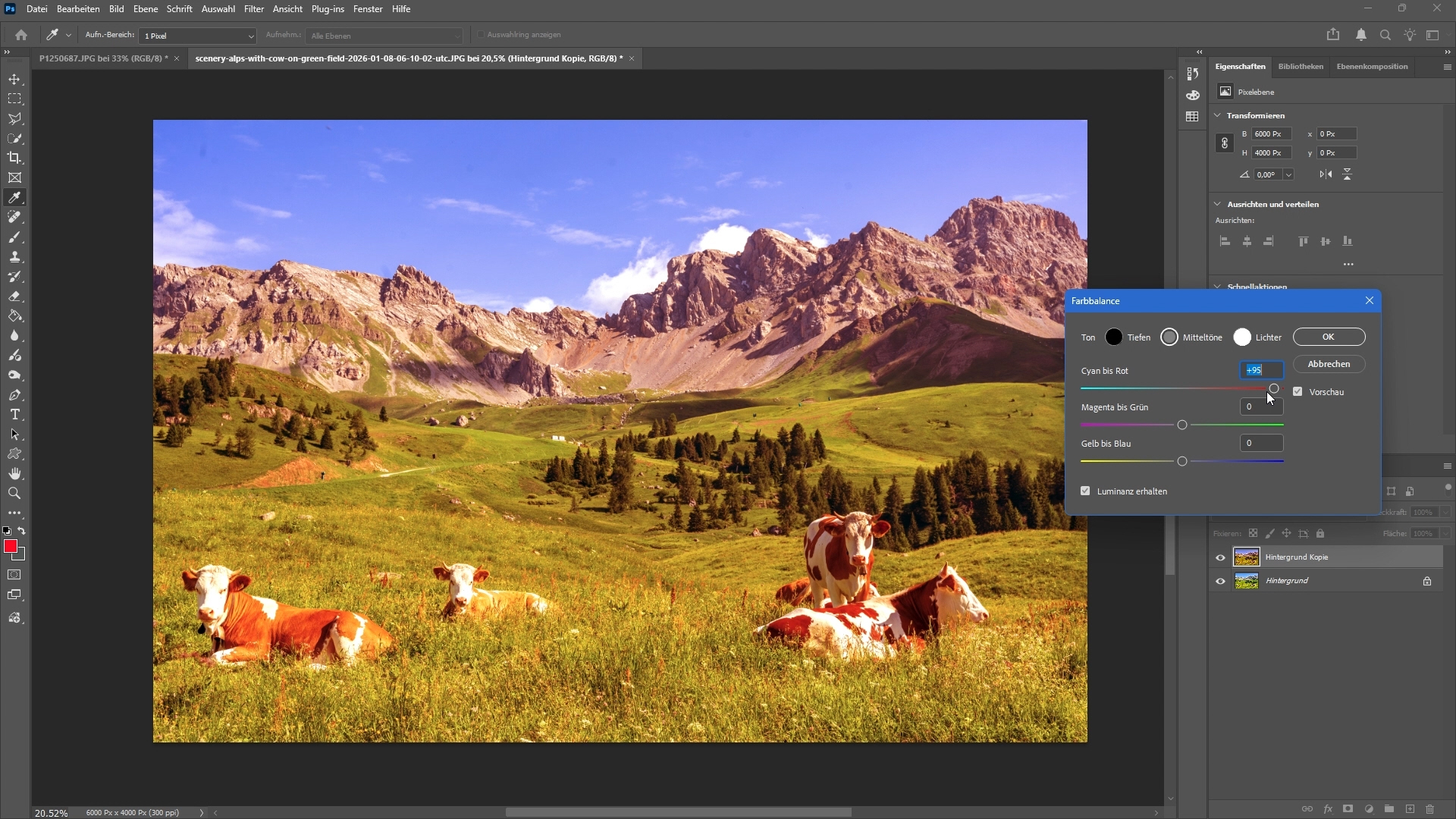Open the Filter menu
This screenshot has width=1456, height=819.
(x=253, y=9)
